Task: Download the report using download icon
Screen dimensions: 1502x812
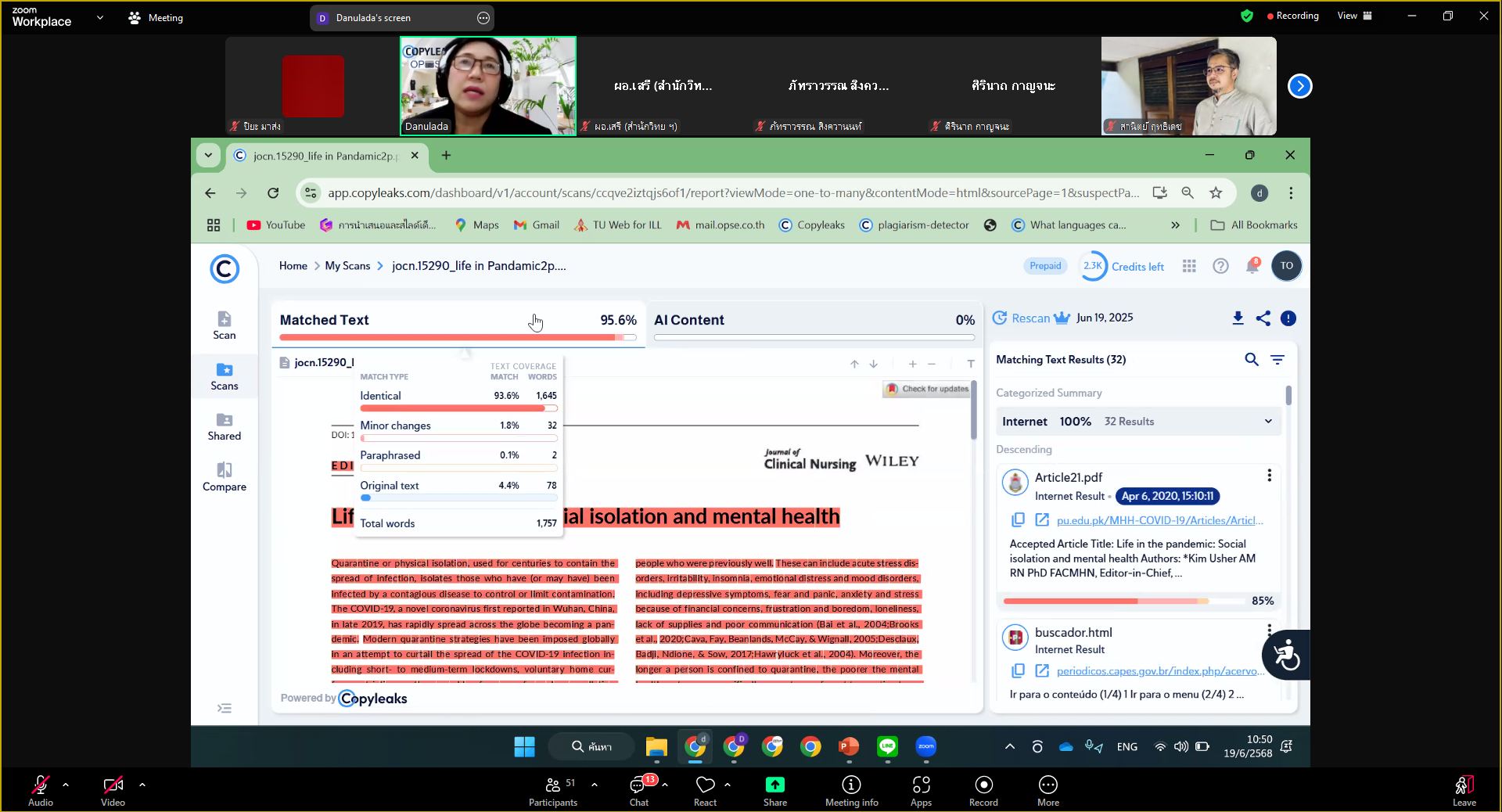Action: click(x=1238, y=318)
